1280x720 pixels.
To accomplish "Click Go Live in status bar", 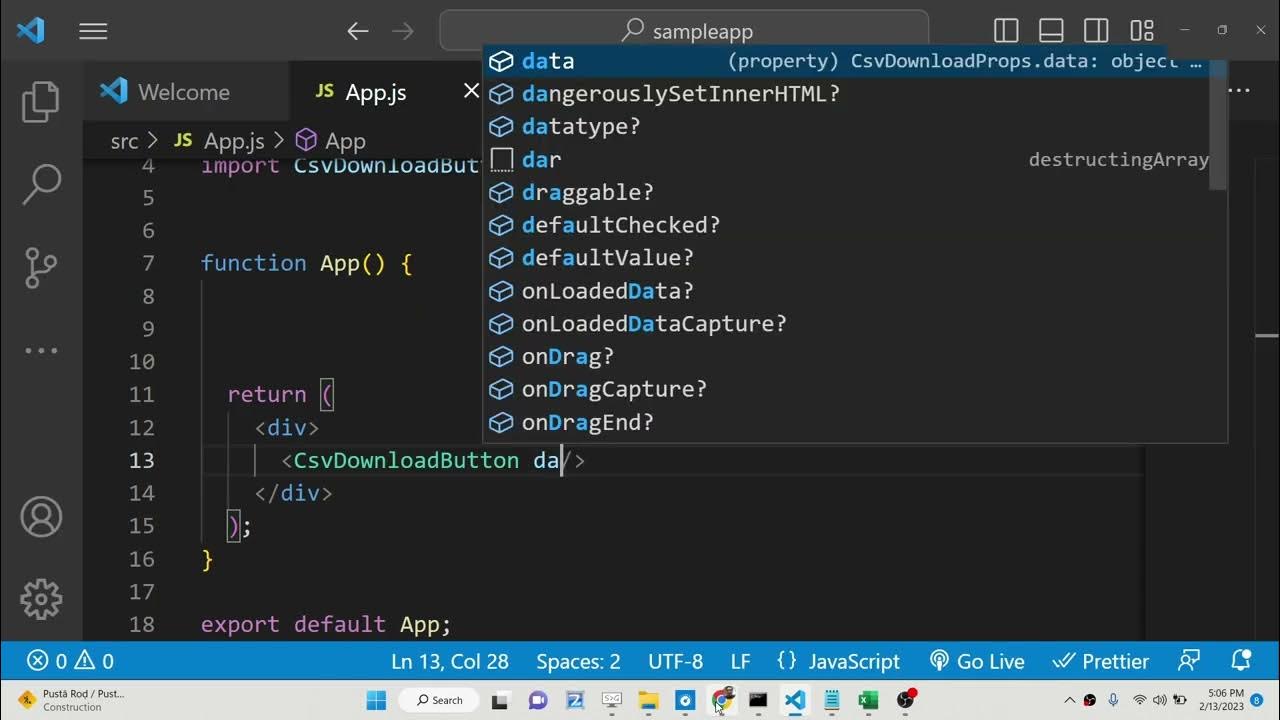I will click(x=977, y=661).
